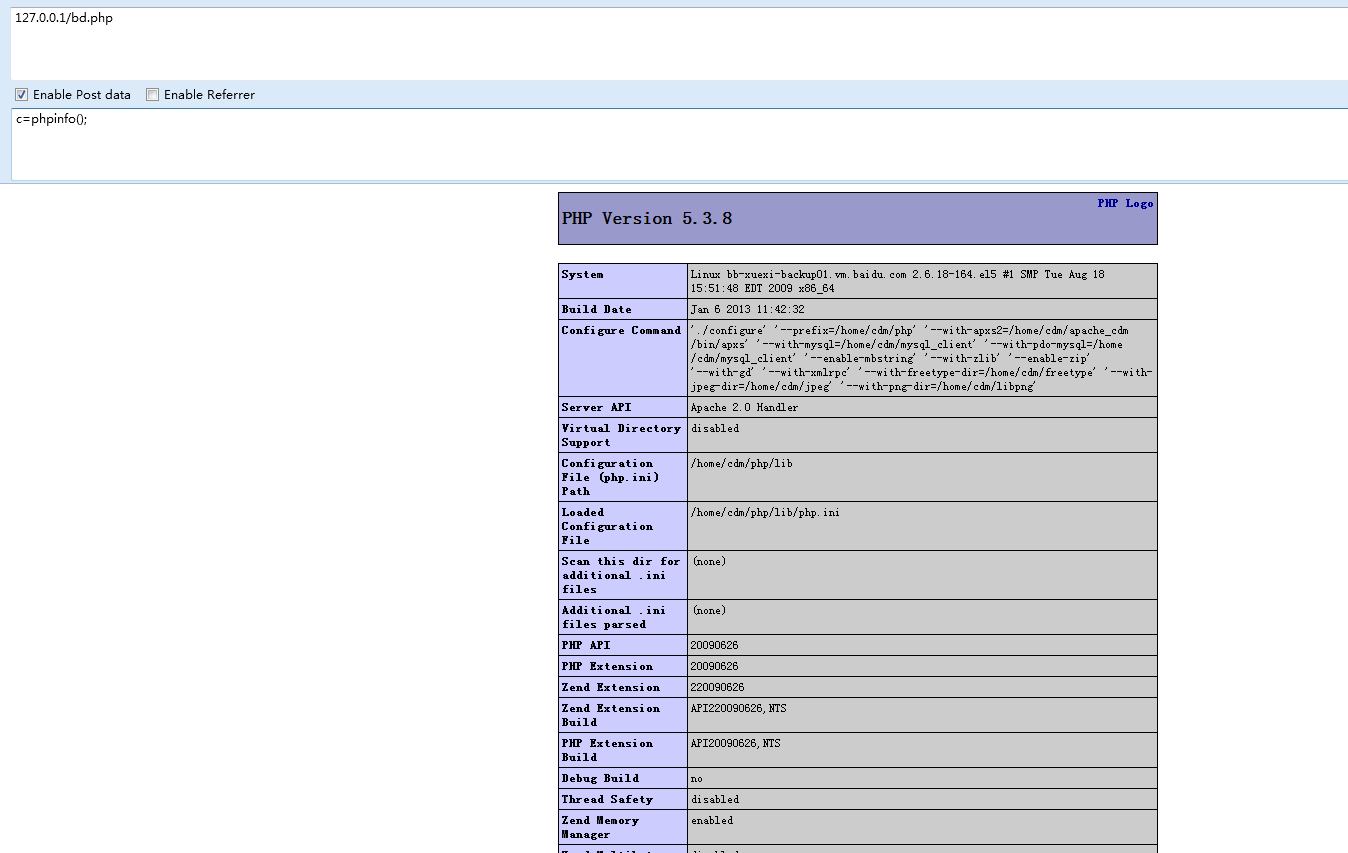Click the Server API label

pyautogui.click(x=596, y=407)
